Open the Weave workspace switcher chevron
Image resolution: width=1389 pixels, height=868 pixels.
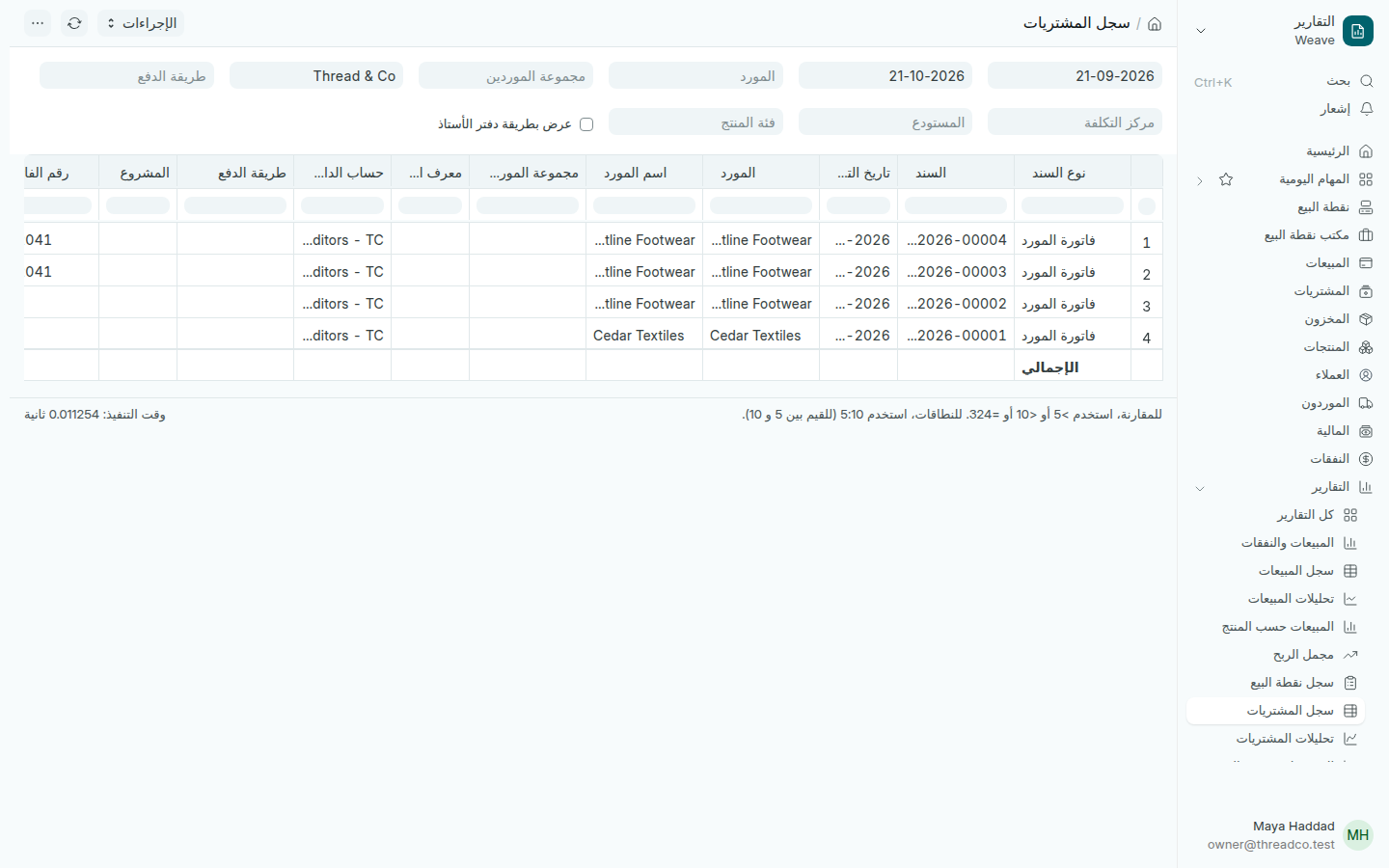coord(1201,31)
